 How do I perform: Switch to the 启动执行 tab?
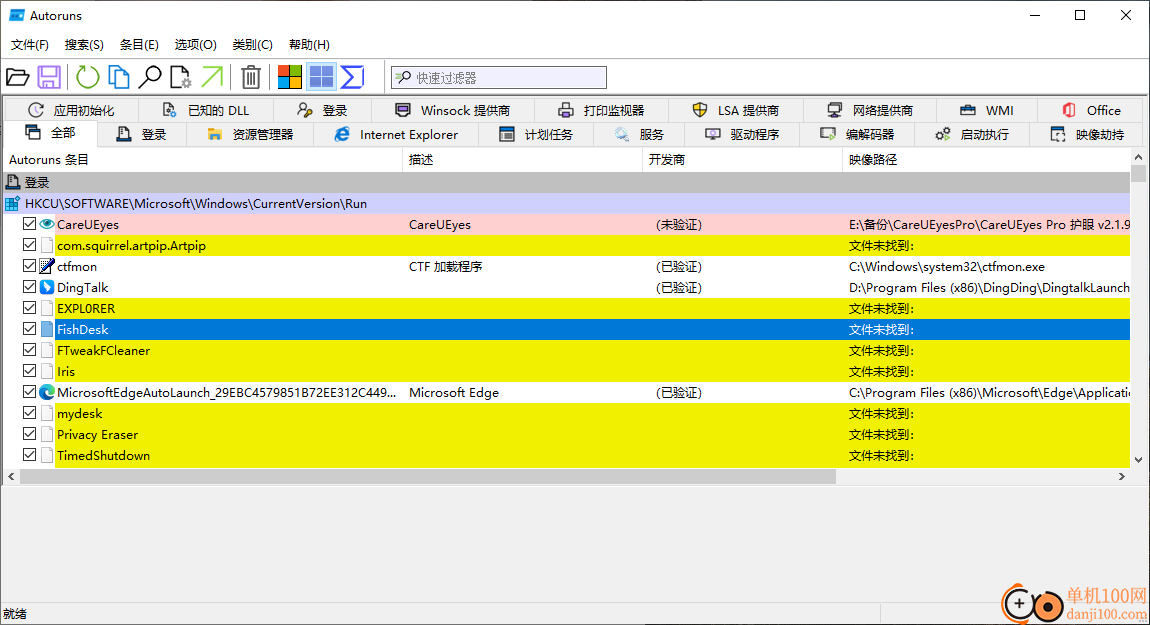click(972, 134)
